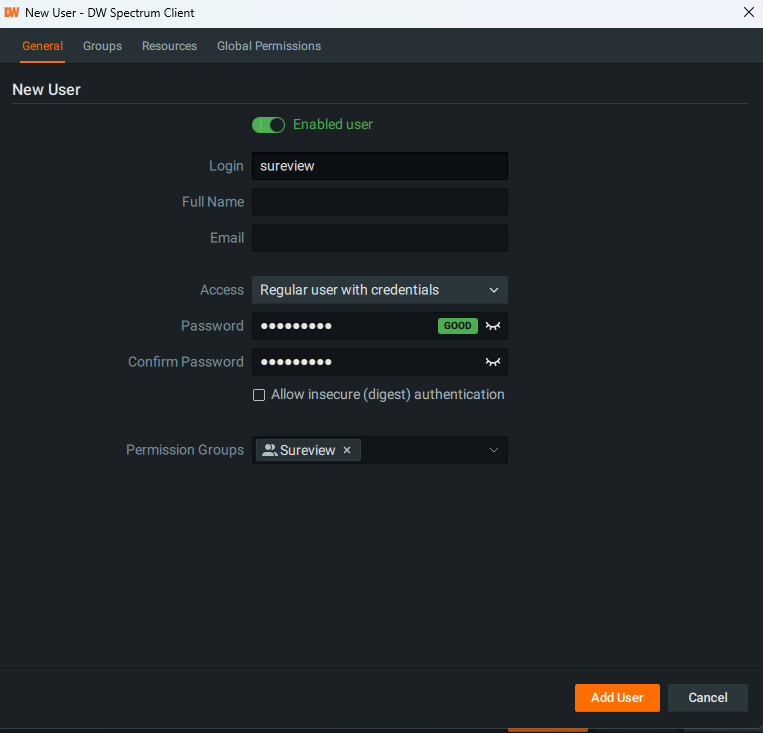Switch to the Resources tab

coord(169,46)
